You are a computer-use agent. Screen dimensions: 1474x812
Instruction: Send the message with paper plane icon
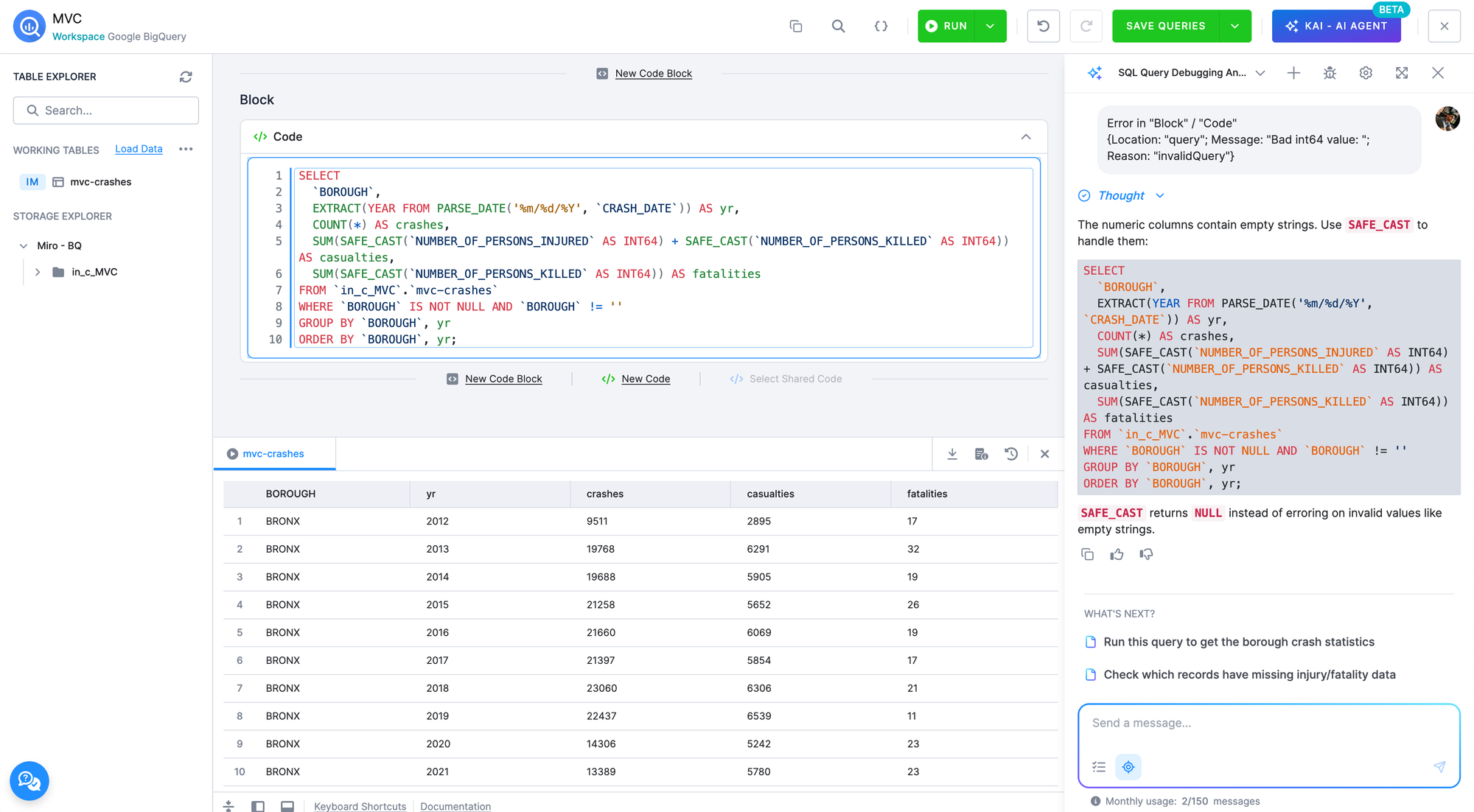(x=1439, y=767)
